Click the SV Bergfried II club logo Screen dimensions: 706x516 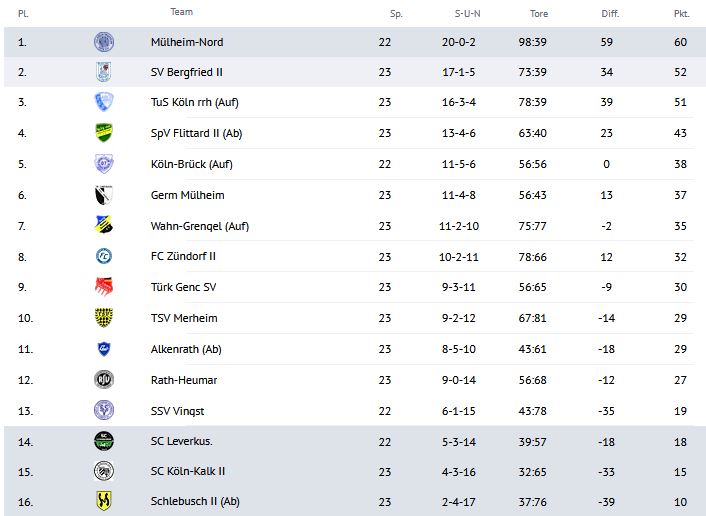click(103, 72)
